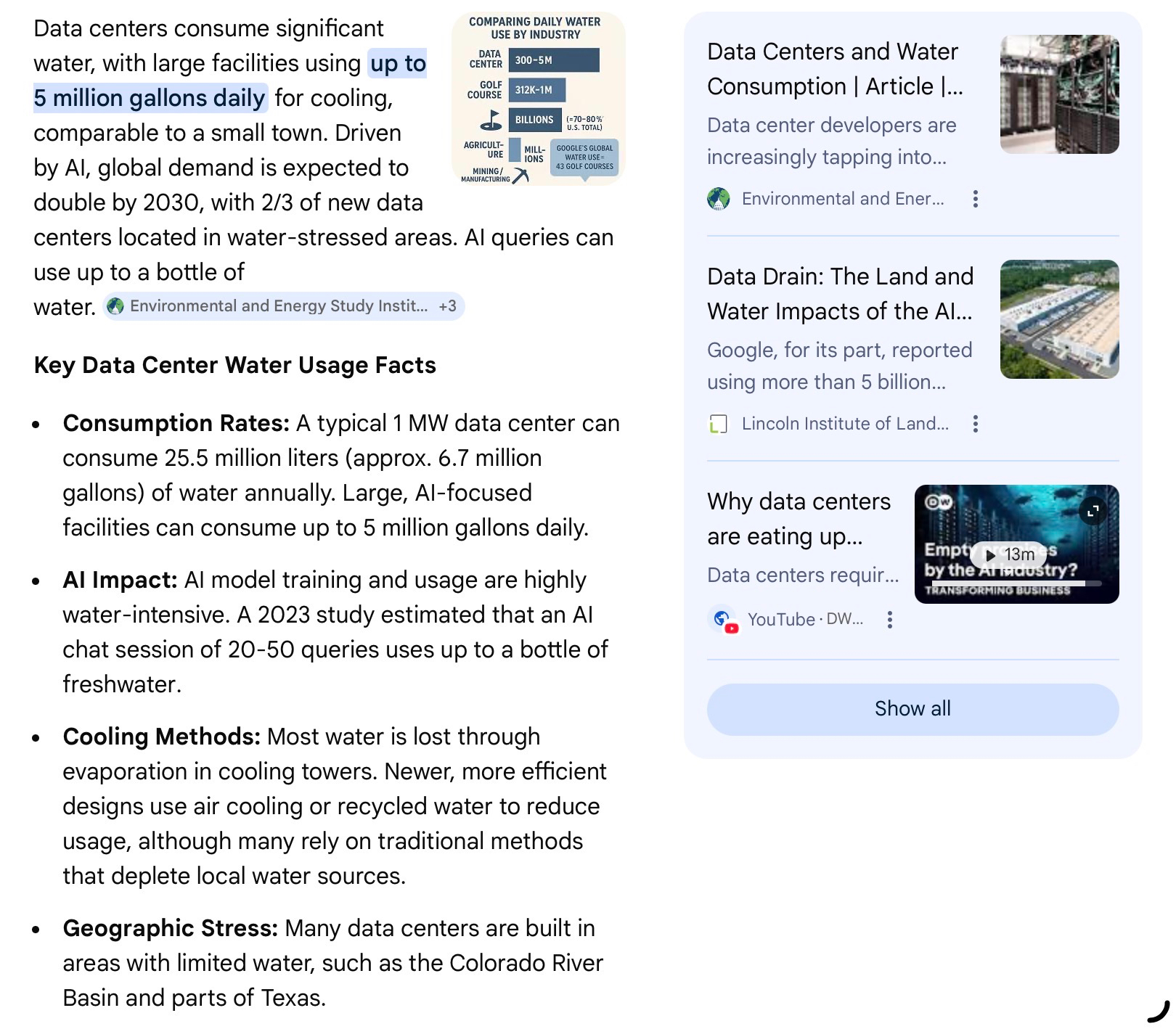The width and height of the screenshot is (1176, 1029).
Task: Open three-dot menu for Lincoln Institute source
Action: [975, 424]
